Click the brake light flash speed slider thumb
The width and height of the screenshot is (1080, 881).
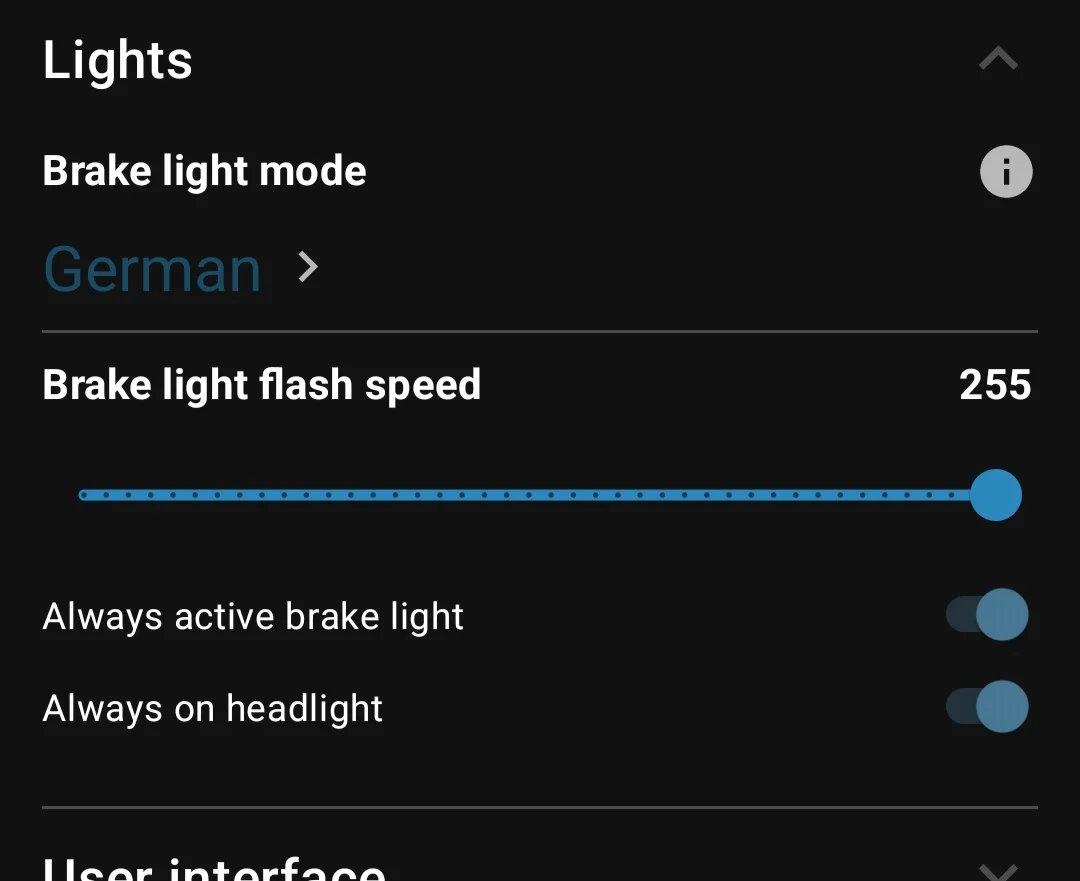coord(995,495)
